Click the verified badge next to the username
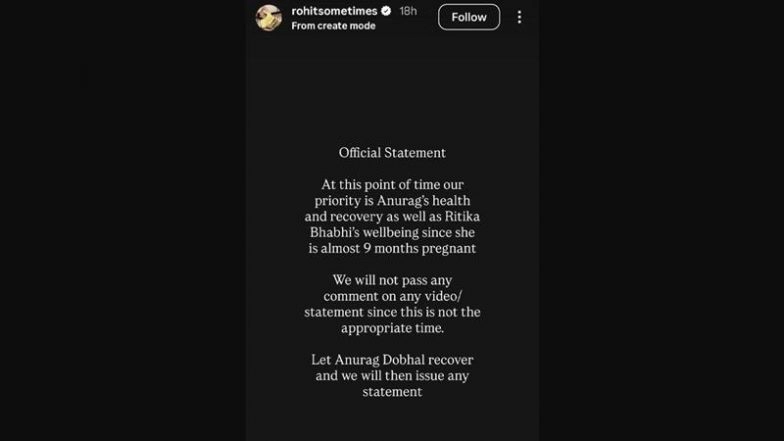784x441 pixels. (386, 12)
